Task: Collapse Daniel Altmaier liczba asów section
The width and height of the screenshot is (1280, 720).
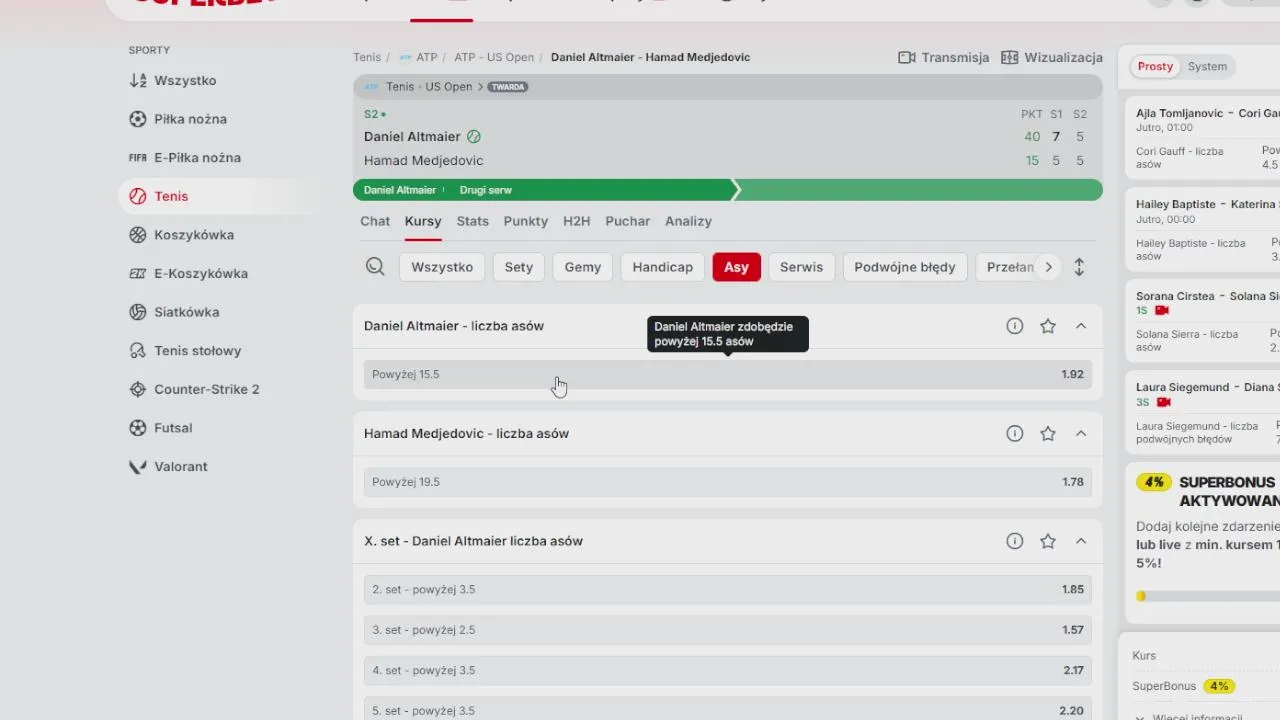Action: 1081,326
